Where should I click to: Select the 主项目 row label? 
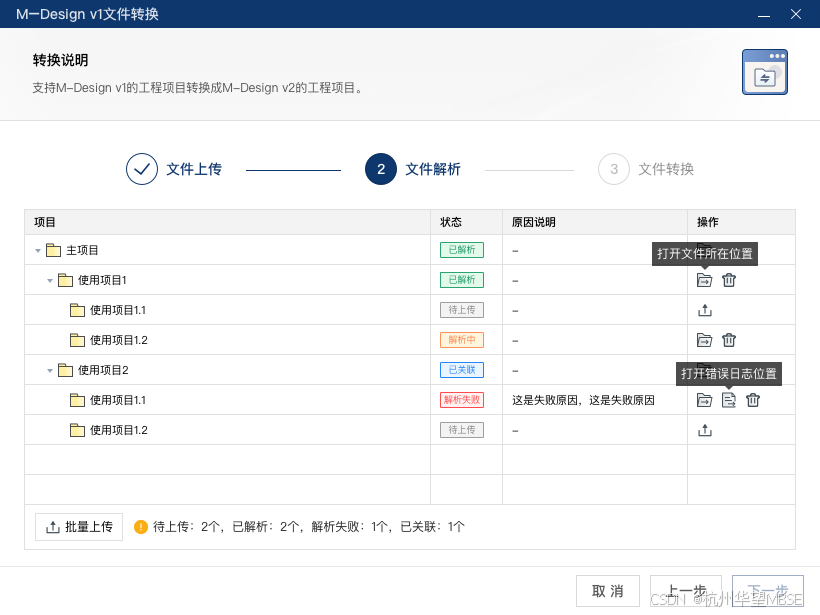coord(82,250)
